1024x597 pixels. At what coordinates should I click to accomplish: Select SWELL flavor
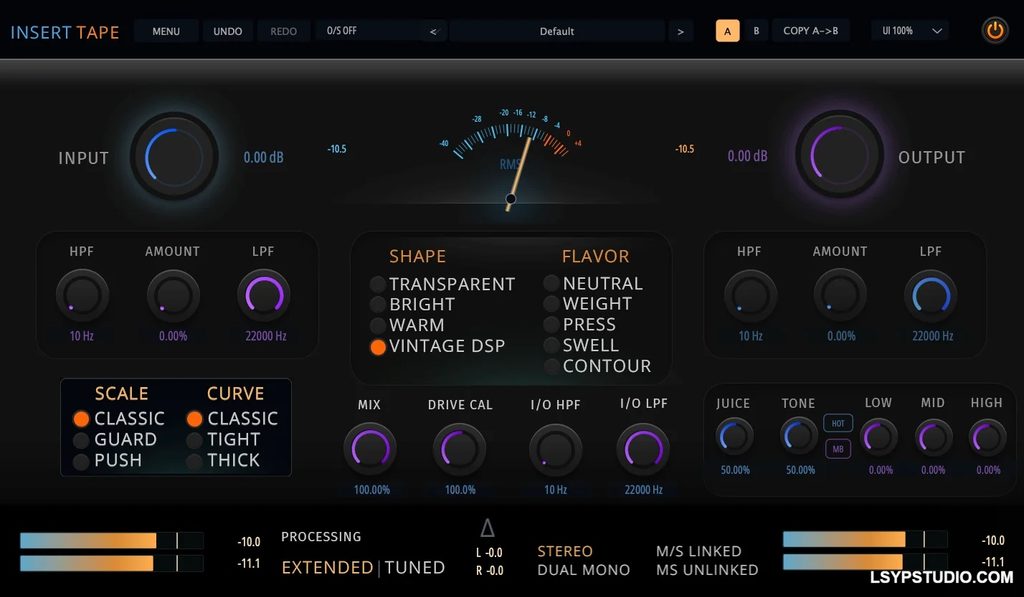point(581,345)
